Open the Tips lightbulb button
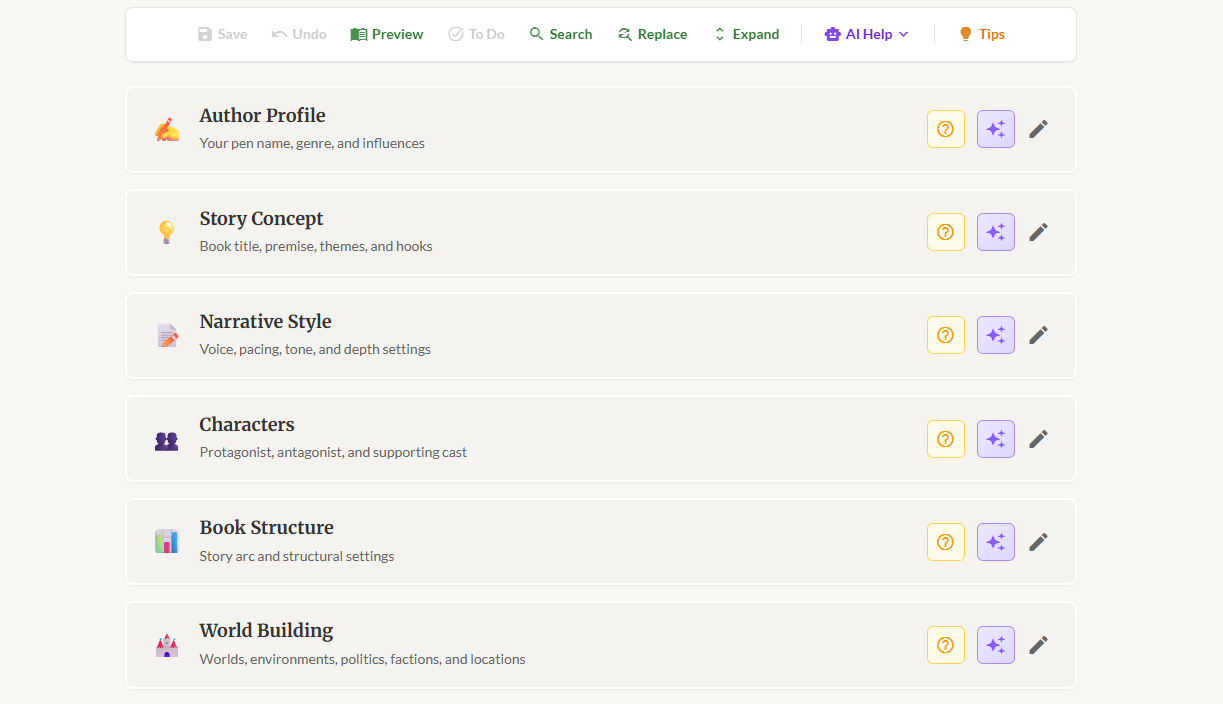 pyautogui.click(x=981, y=34)
